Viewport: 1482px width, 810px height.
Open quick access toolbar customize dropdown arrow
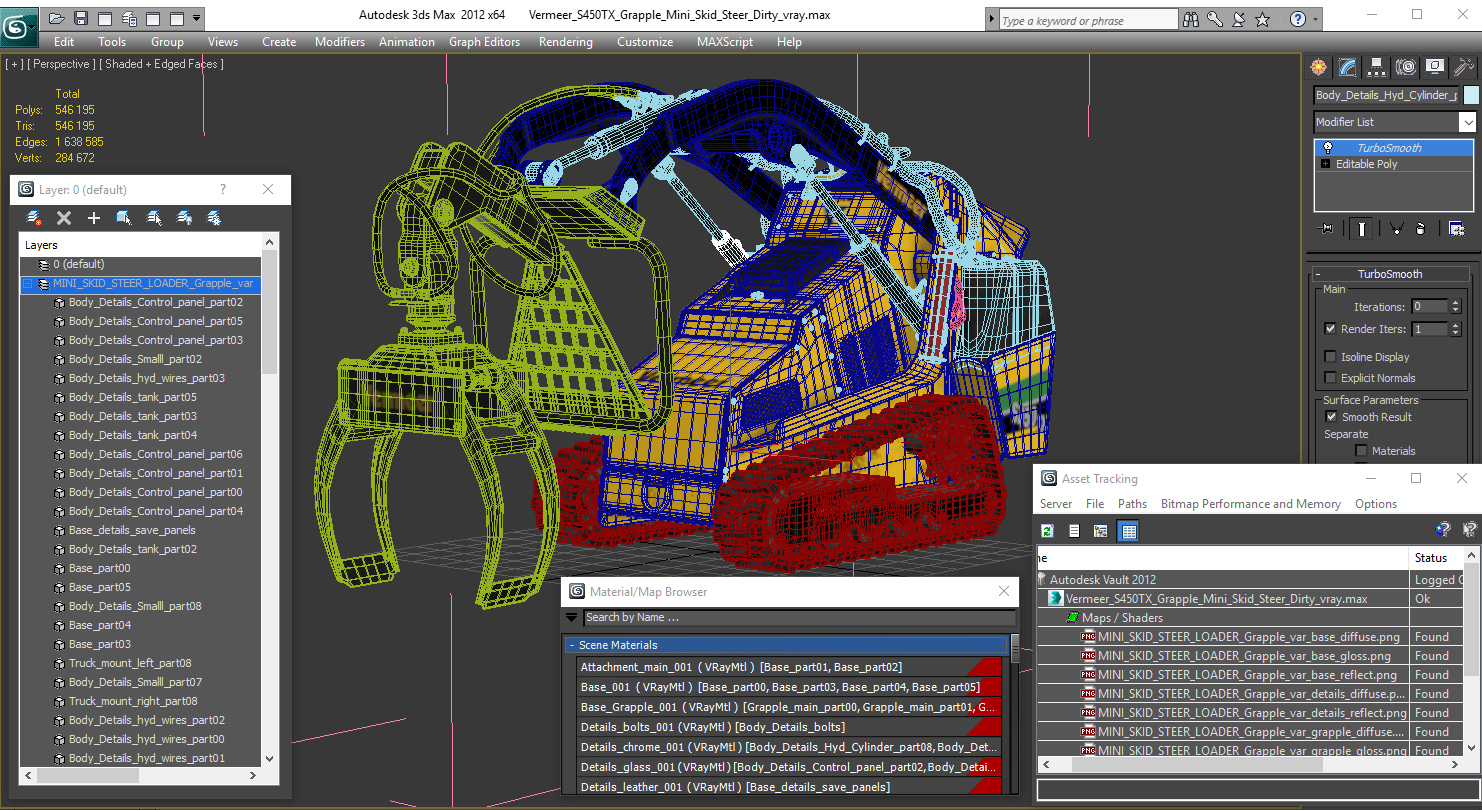coord(196,18)
